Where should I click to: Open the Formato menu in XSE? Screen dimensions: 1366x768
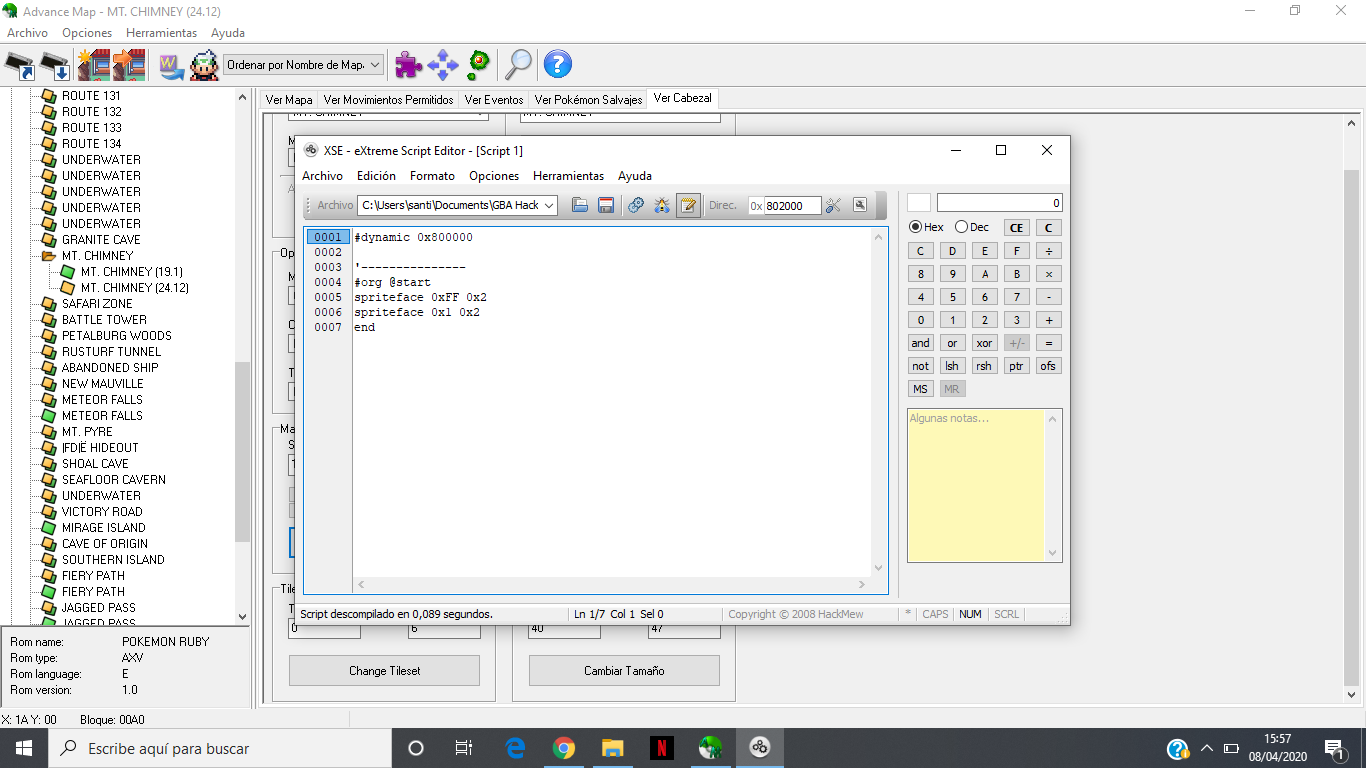pyautogui.click(x=432, y=176)
